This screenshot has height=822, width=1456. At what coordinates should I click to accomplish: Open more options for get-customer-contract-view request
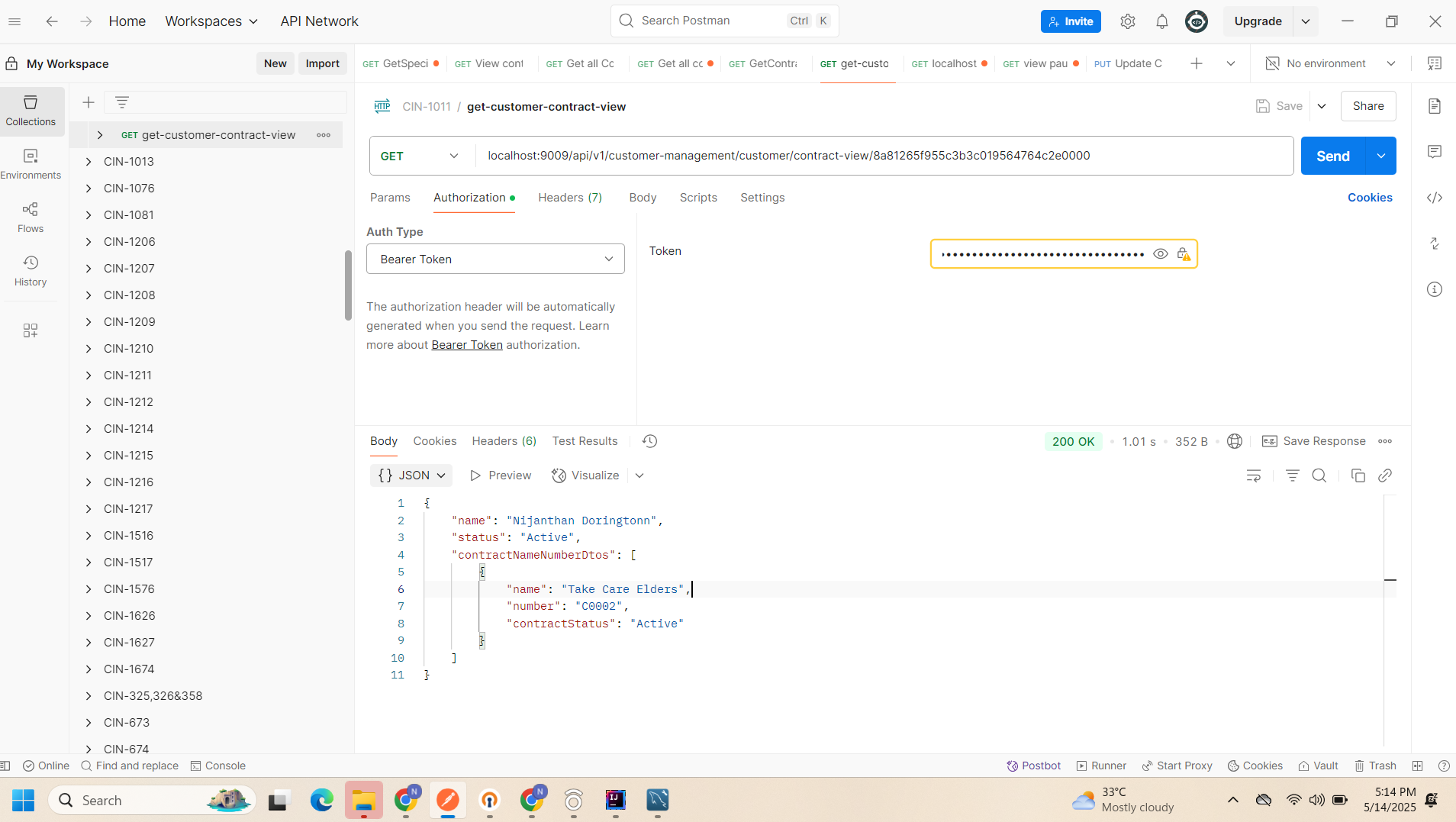324,135
